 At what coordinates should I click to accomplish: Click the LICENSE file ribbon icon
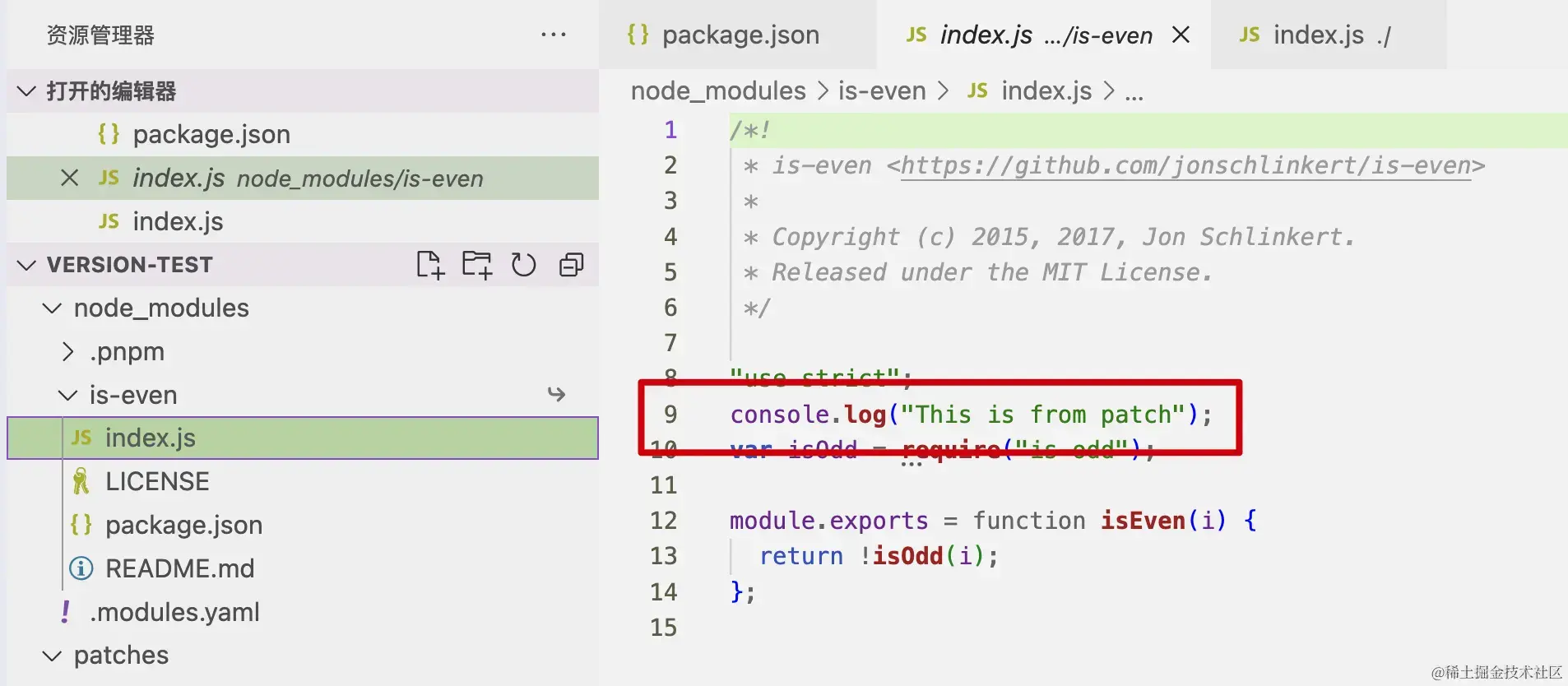(x=81, y=481)
